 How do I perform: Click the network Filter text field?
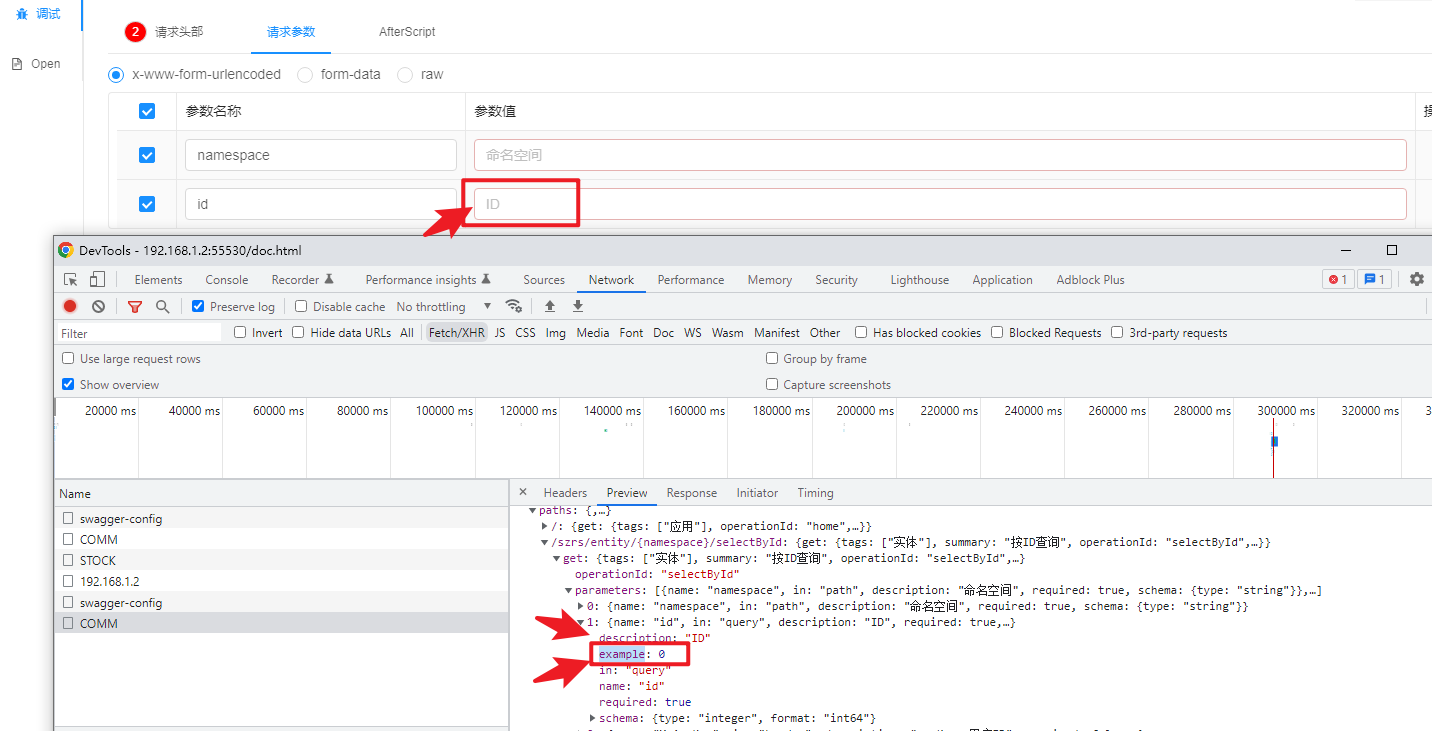tap(140, 333)
